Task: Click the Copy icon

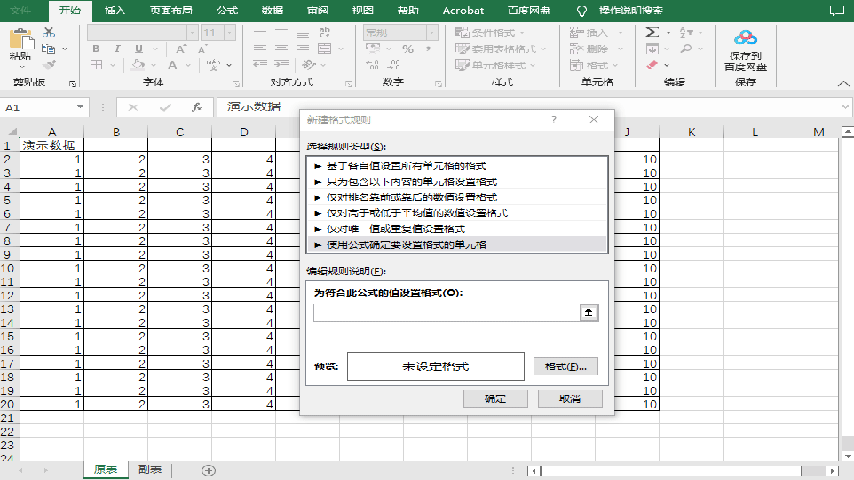Action: click(x=48, y=49)
